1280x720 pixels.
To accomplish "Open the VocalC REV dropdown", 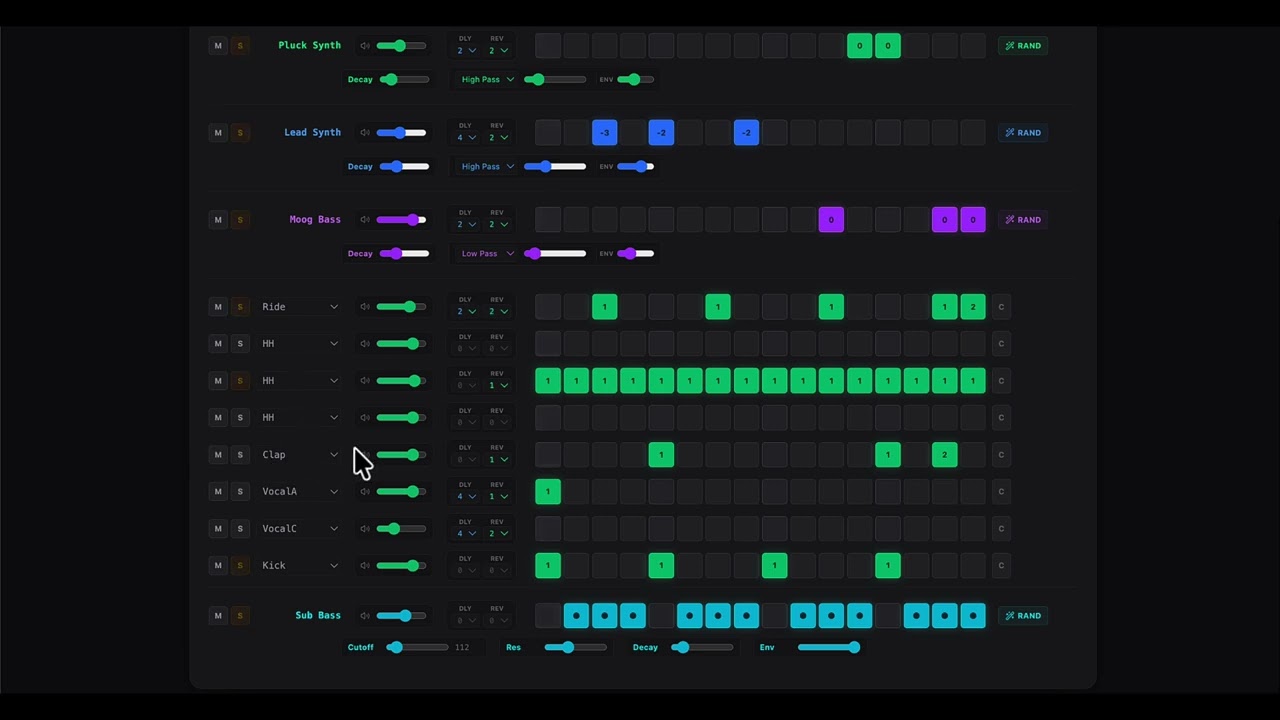I will 498,534.
